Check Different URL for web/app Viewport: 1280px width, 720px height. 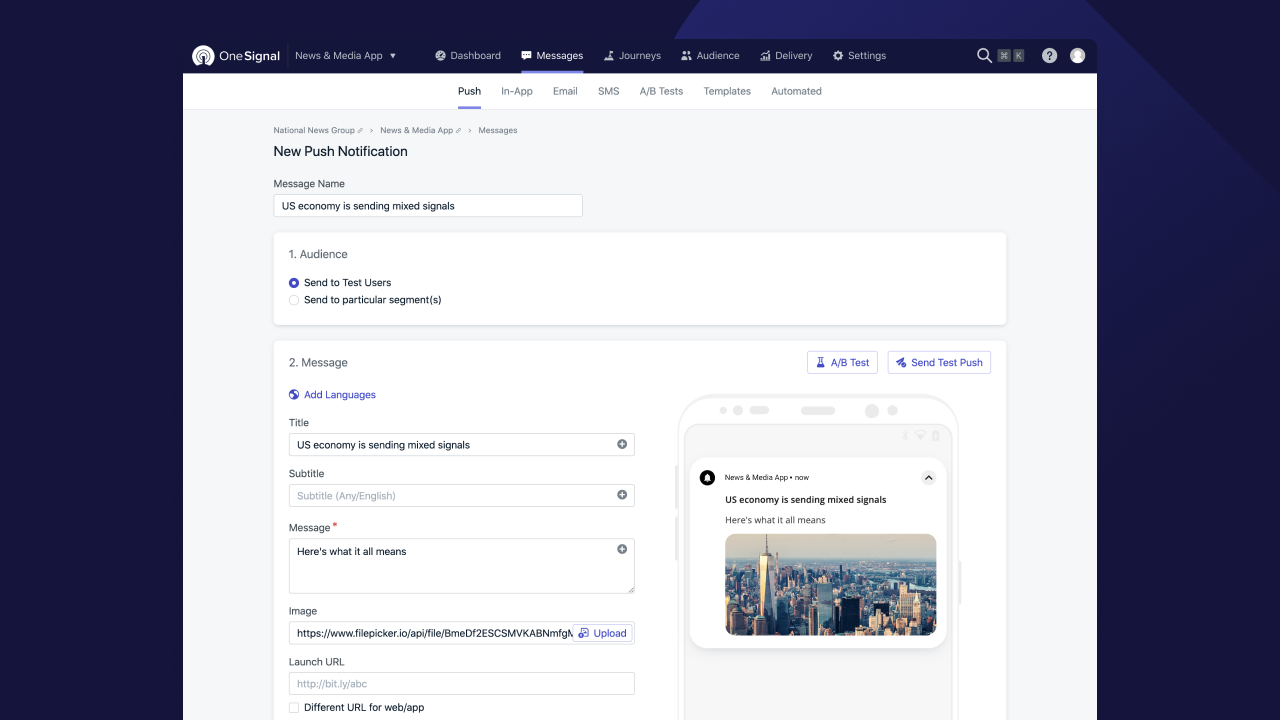coord(294,708)
